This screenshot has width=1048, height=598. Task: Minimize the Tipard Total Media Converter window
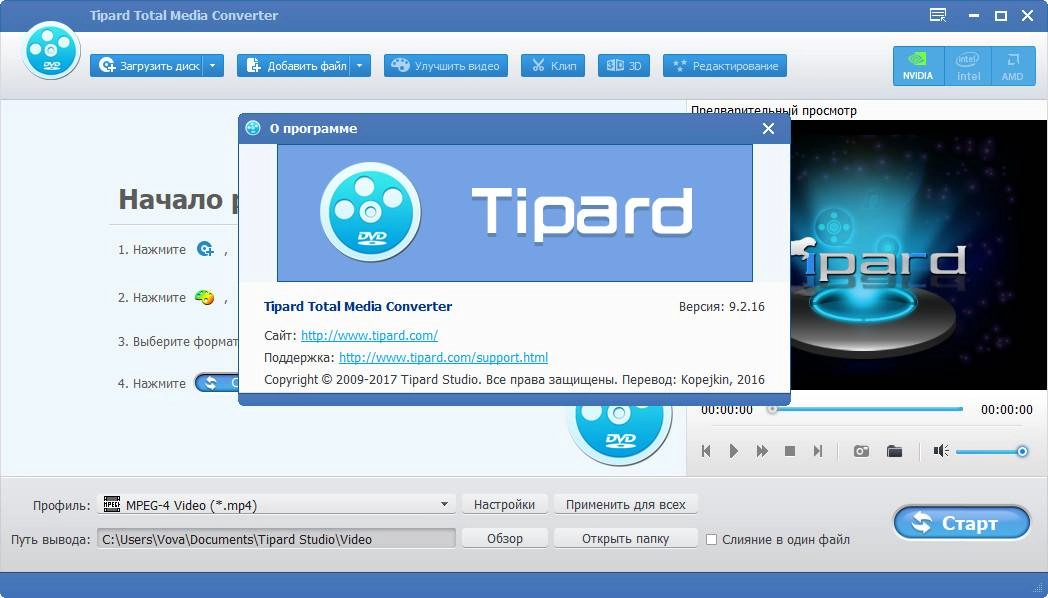coord(974,16)
